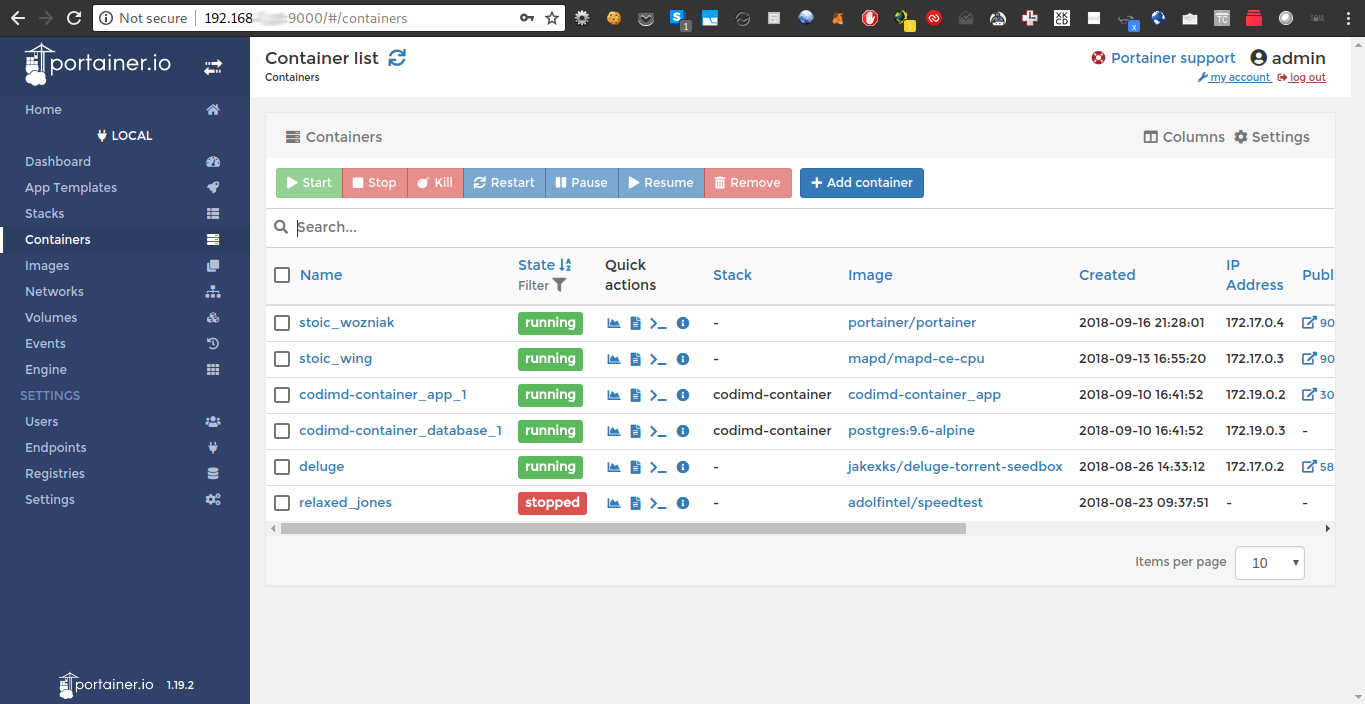
Task: Click the sidebar collapse arrows icon
Action: tap(213, 67)
